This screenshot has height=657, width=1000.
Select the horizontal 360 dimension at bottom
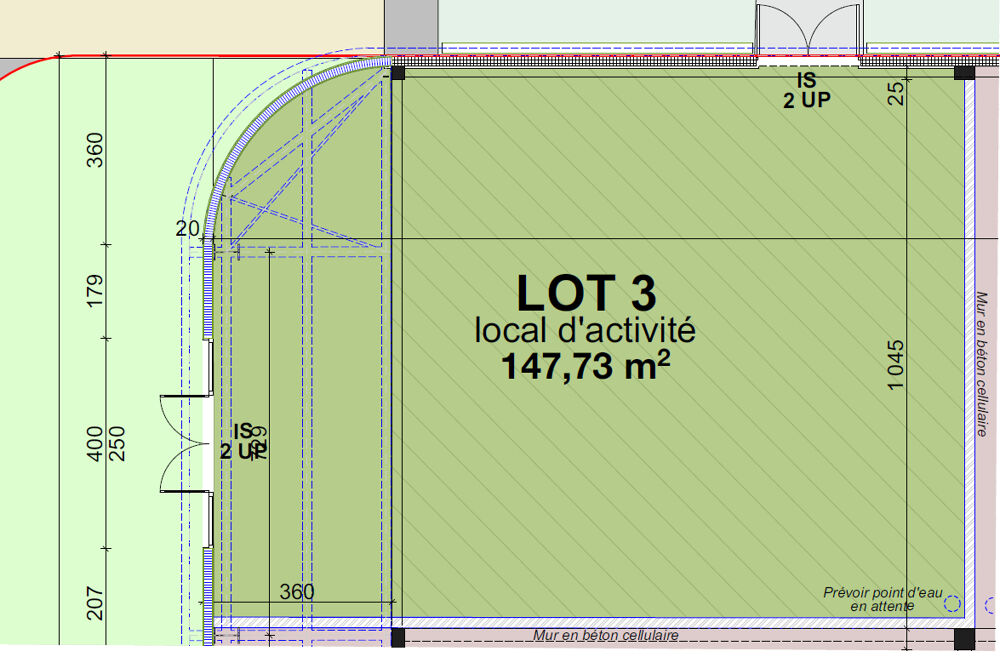tap(297, 592)
